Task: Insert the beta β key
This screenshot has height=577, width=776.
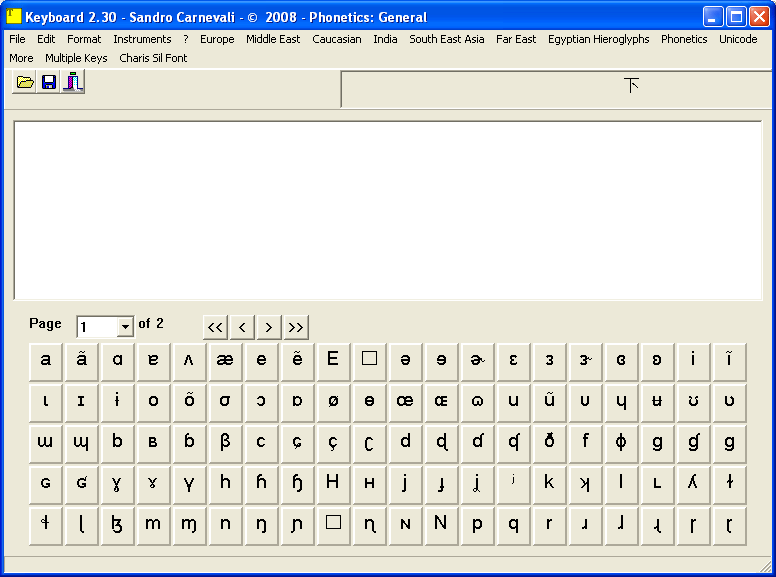Action: click(x=225, y=444)
